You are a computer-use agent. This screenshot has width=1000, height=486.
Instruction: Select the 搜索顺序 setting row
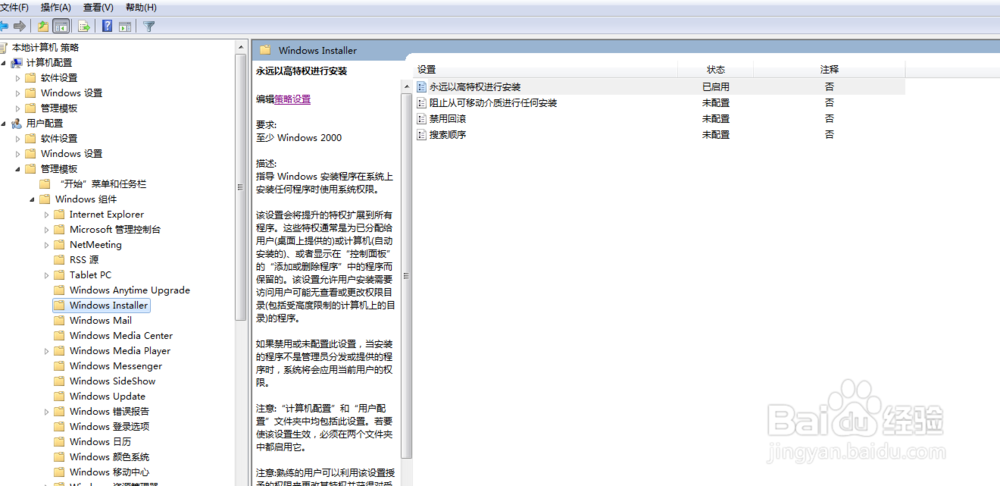coord(659,135)
